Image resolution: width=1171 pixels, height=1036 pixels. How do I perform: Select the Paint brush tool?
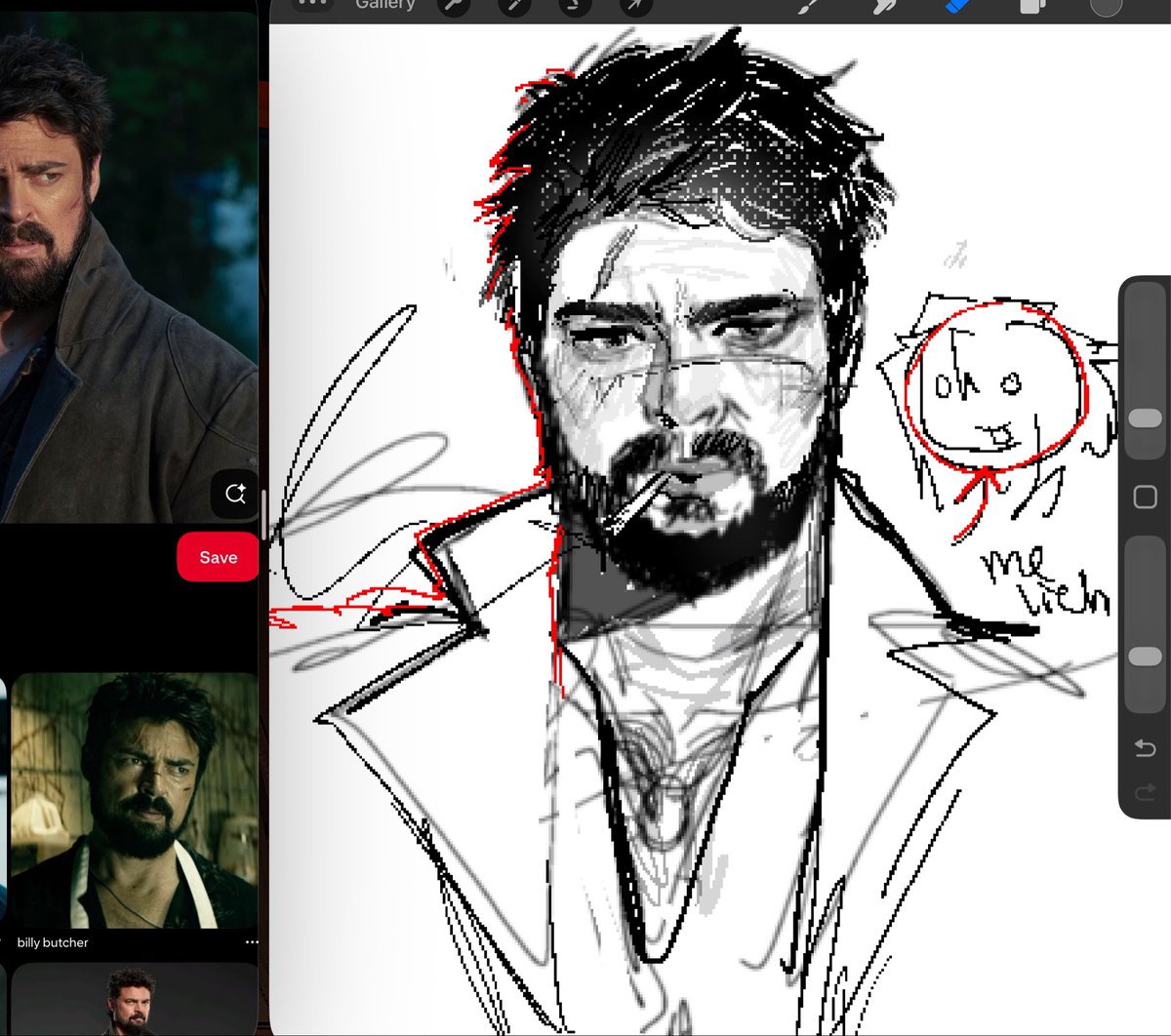click(809, 5)
